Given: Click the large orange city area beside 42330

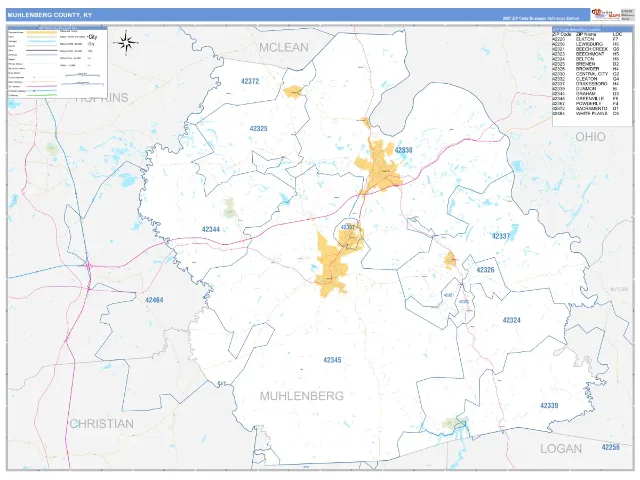Looking at the screenshot, I should point(379,167).
